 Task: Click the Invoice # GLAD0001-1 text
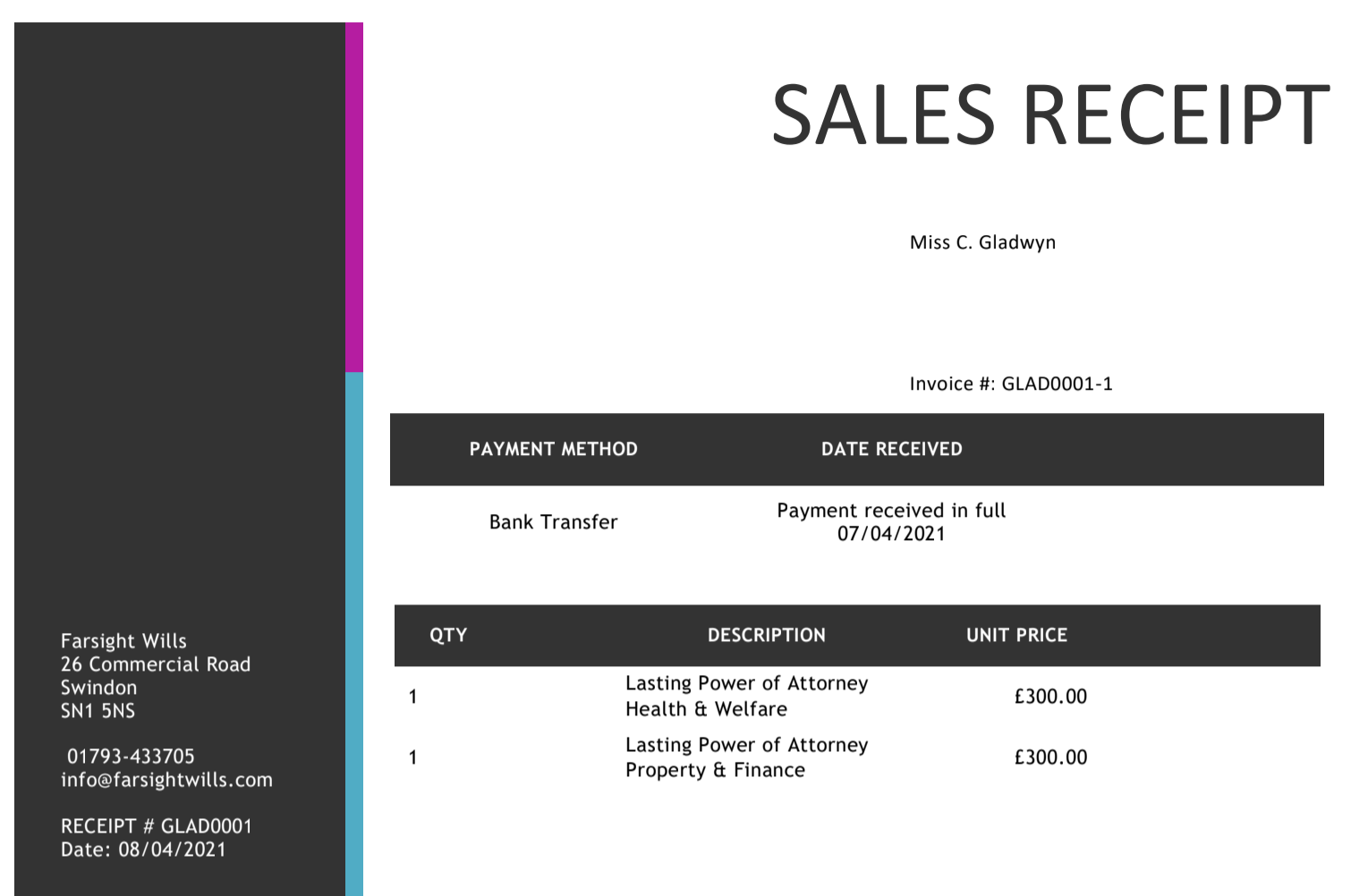click(1011, 384)
